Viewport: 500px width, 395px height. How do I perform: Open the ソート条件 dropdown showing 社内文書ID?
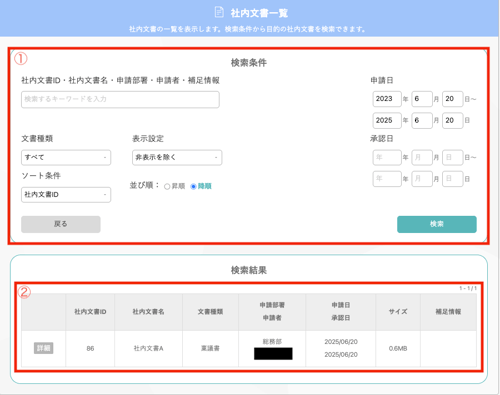click(66, 195)
